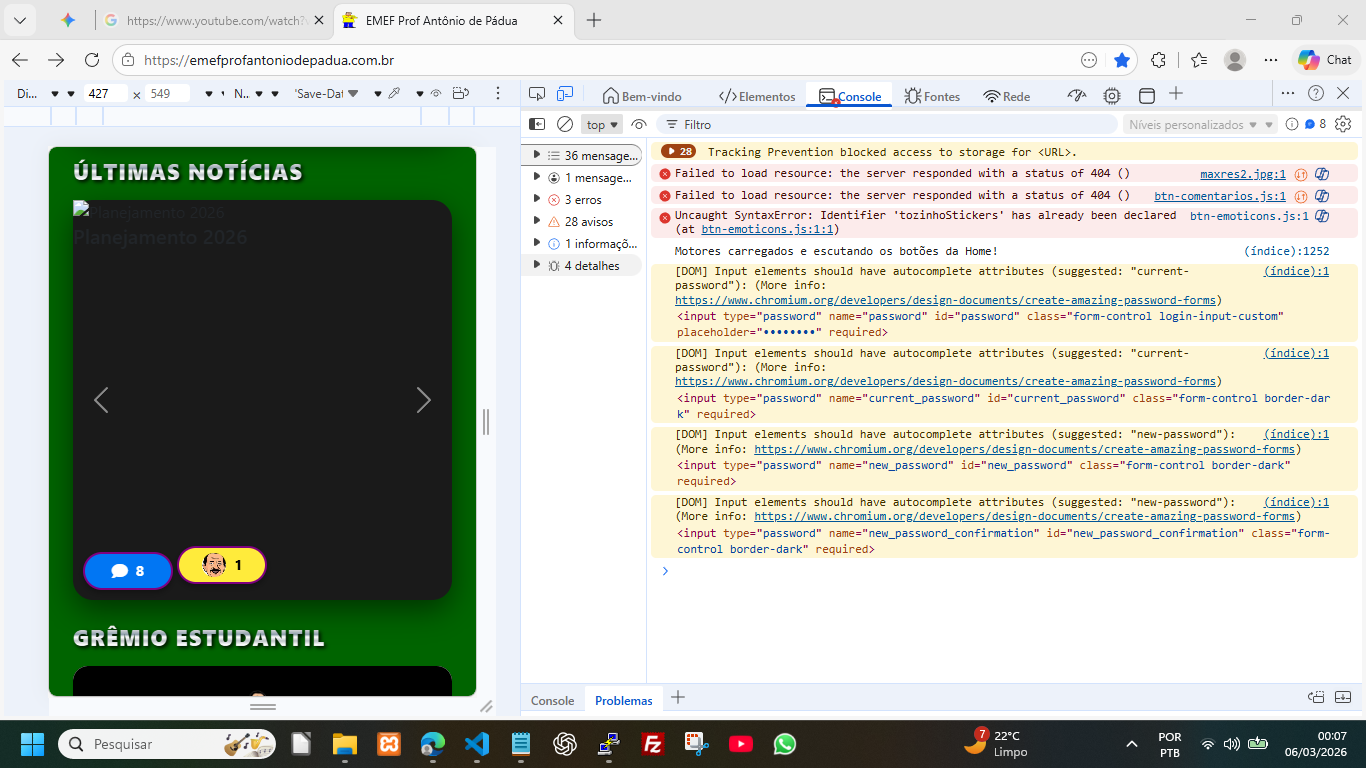
Task: Expand the '4 detalhes' sidebar group
Action: point(537,265)
